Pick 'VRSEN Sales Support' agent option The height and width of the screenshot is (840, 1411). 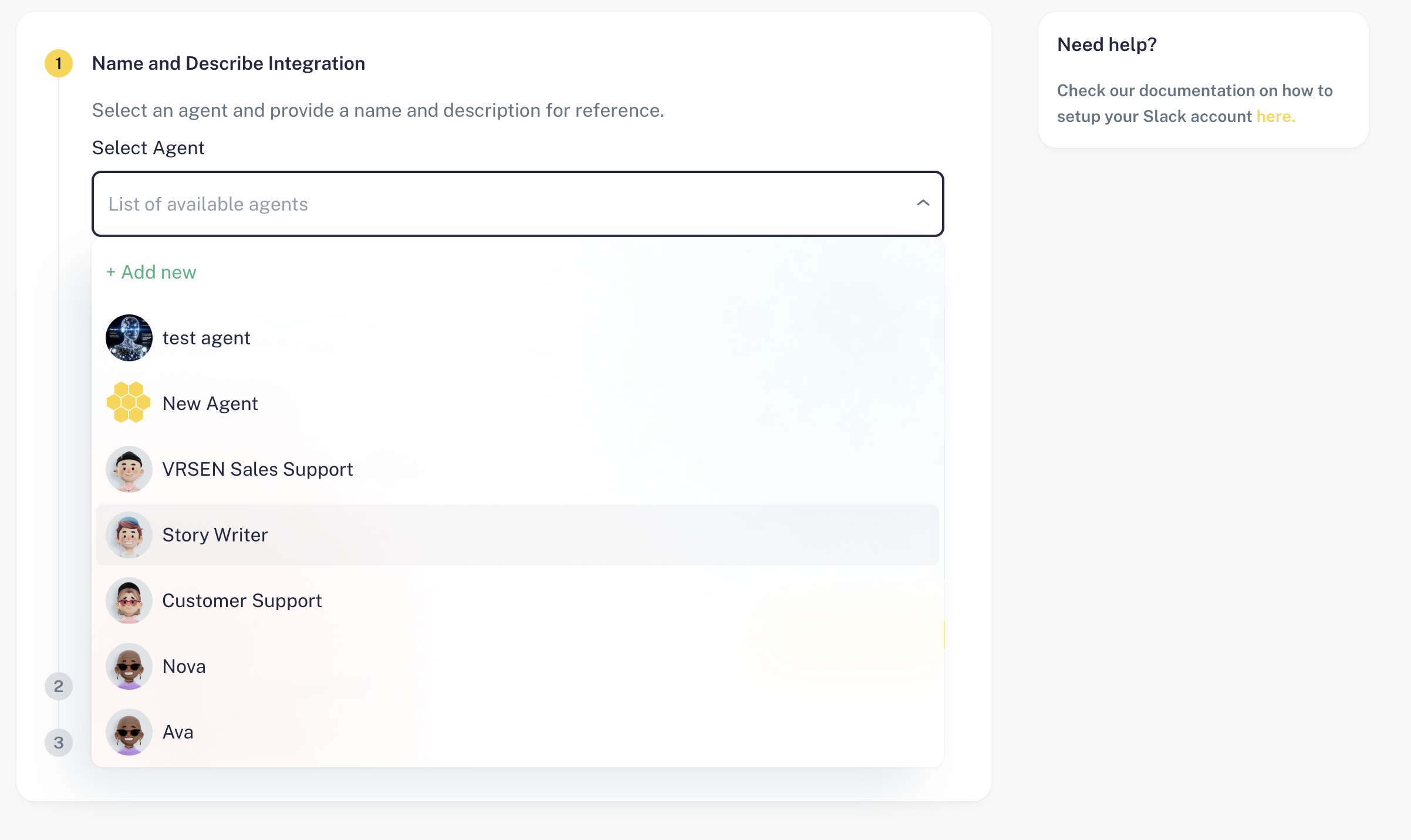258,469
